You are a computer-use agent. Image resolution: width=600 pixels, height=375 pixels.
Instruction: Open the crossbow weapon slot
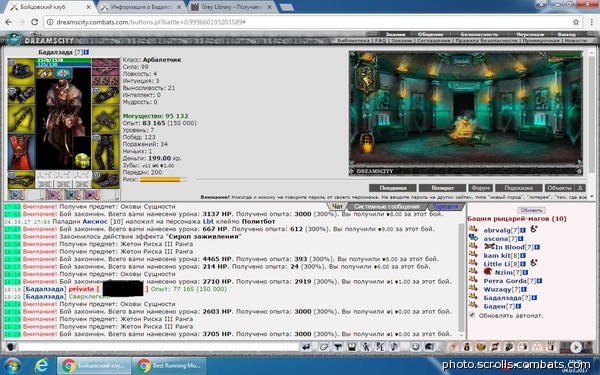(21, 119)
